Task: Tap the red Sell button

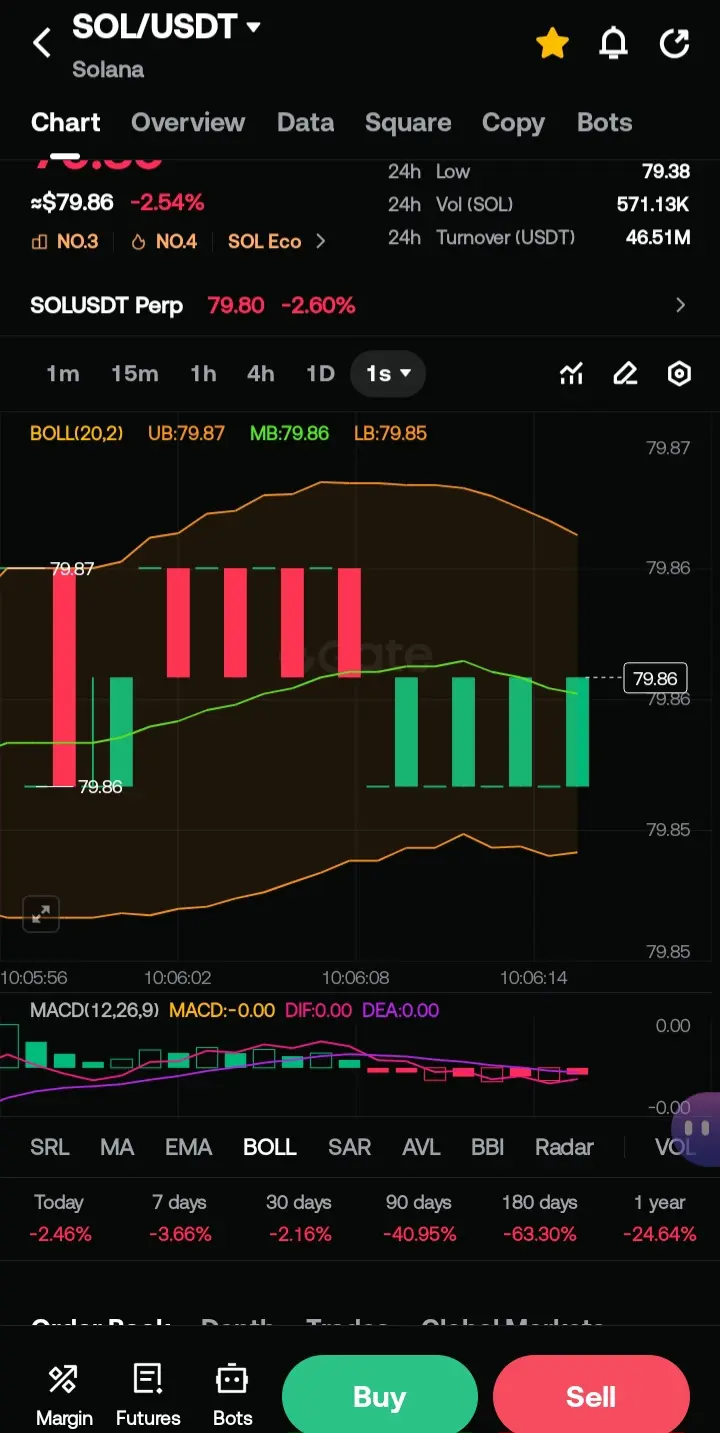Action: tap(591, 1396)
